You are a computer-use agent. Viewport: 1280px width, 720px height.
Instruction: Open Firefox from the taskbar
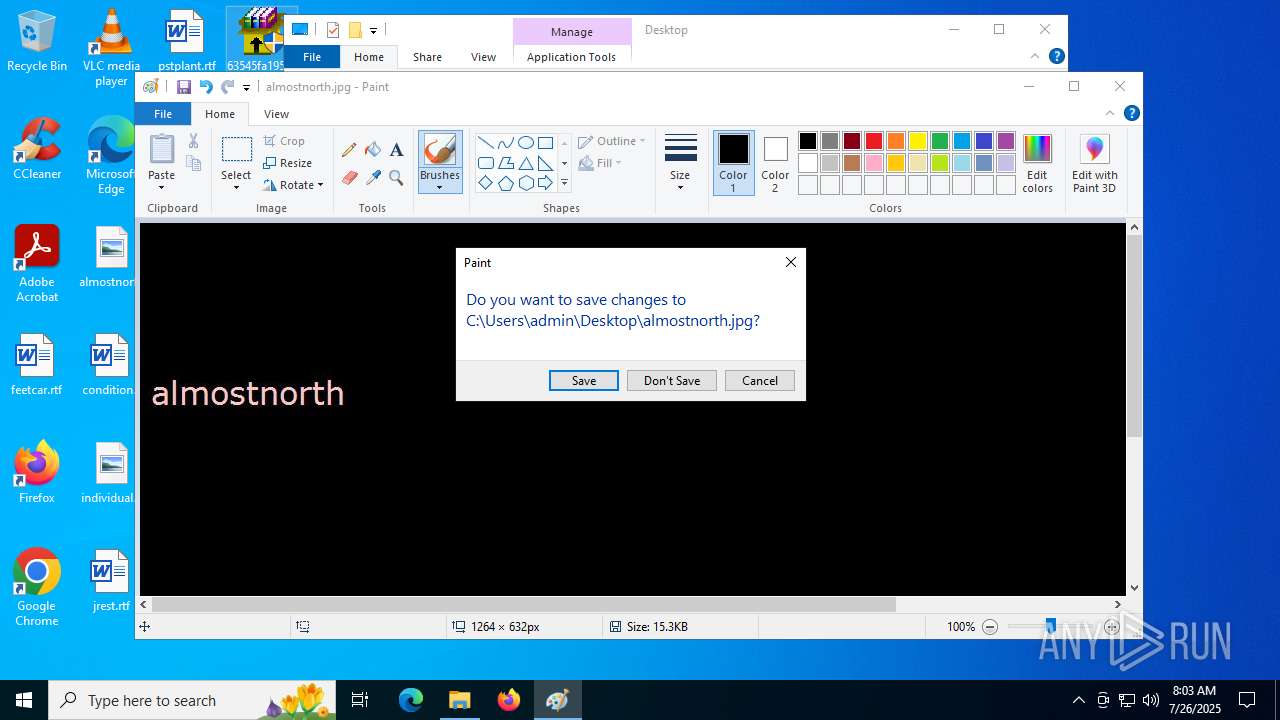coord(509,700)
